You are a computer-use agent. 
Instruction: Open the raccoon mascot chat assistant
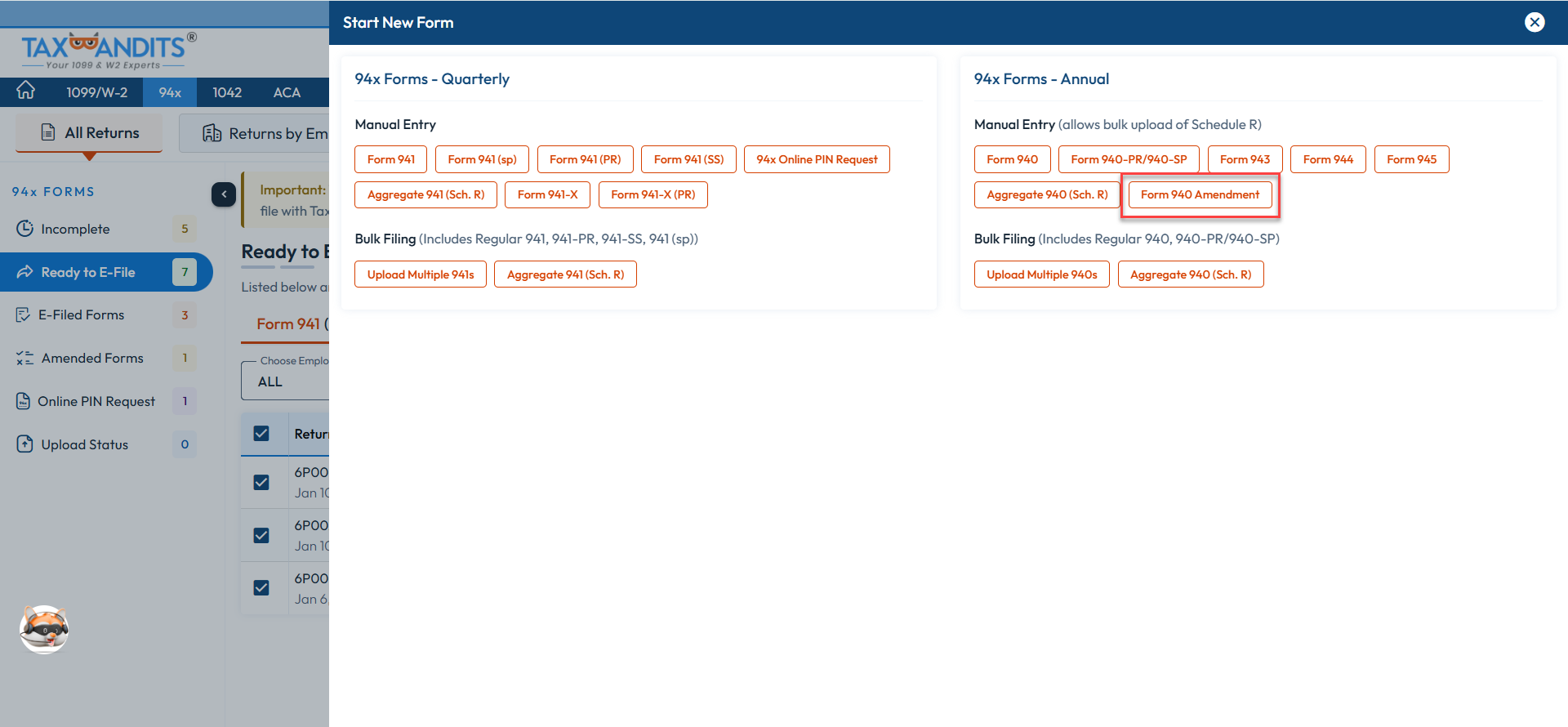(44, 629)
